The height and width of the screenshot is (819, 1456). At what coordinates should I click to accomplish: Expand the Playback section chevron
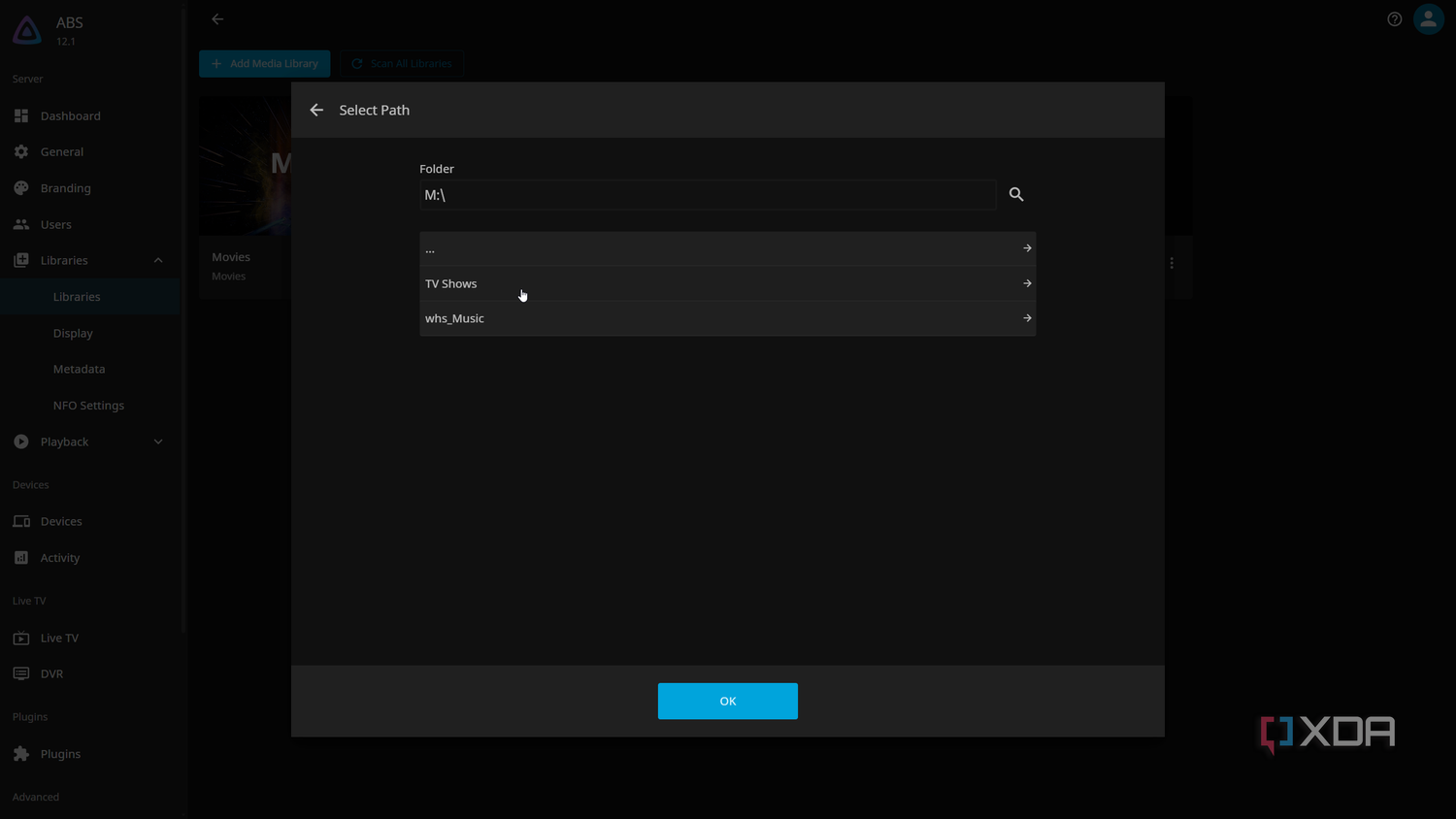point(158,442)
